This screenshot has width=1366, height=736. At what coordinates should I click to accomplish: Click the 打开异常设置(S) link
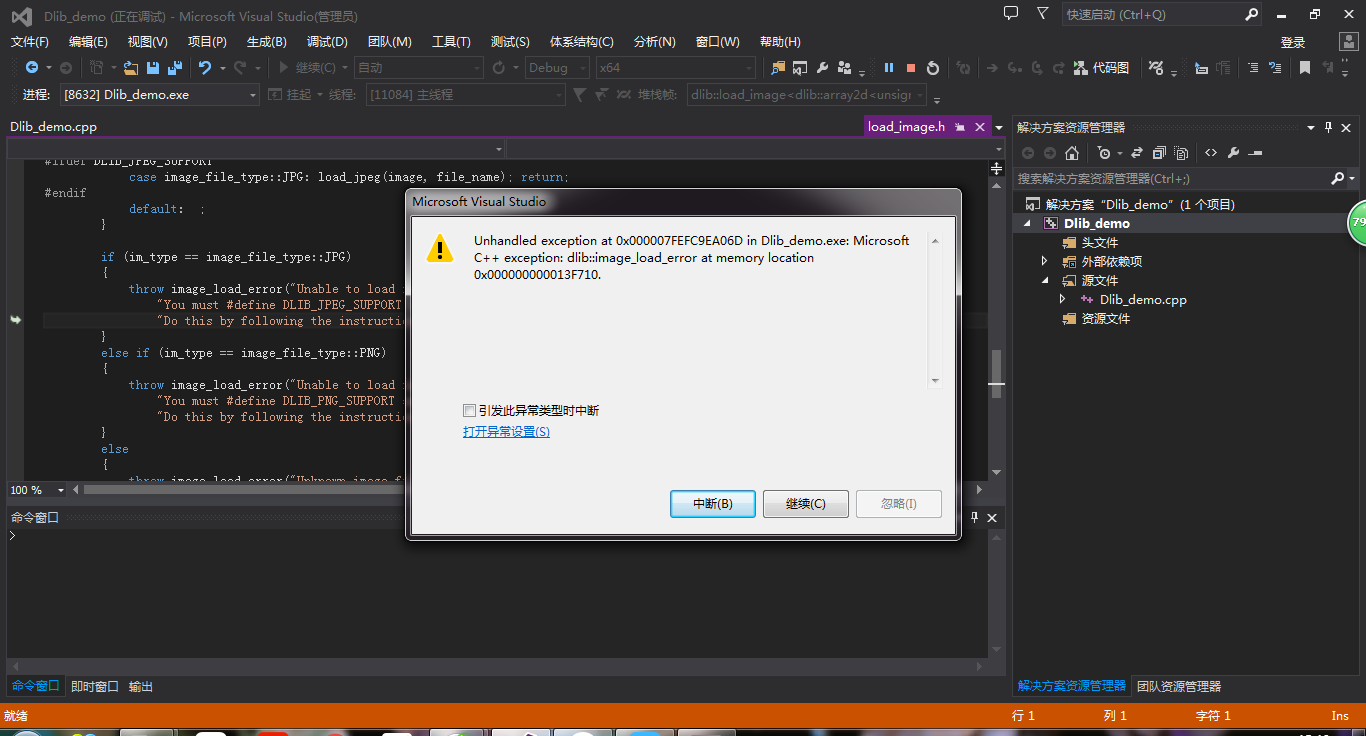pyautogui.click(x=506, y=432)
